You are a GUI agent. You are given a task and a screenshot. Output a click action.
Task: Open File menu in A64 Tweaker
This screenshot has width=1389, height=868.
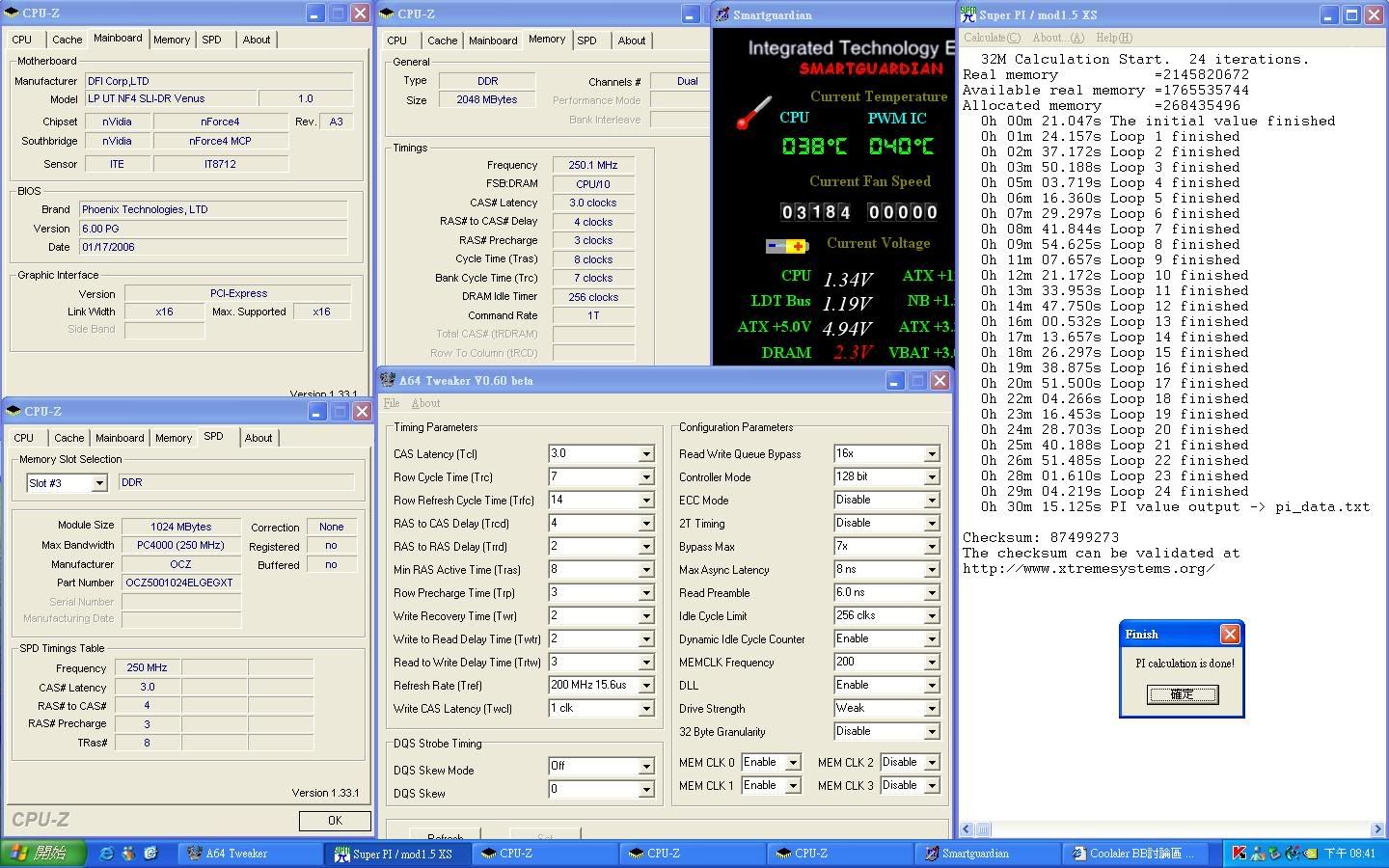[392, 403]
